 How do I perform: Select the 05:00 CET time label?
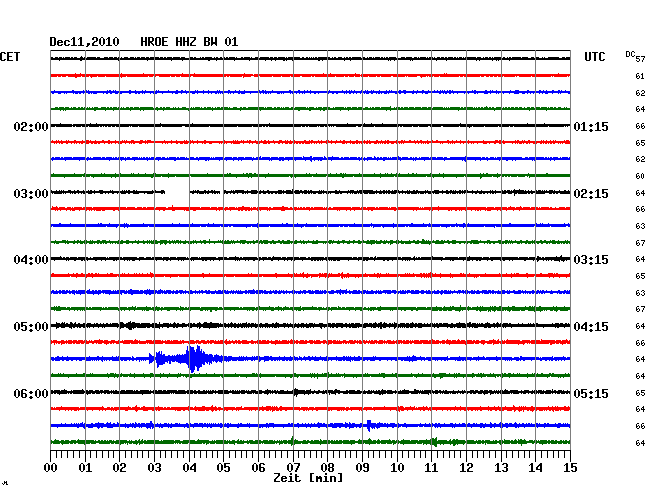pos(31,327)
